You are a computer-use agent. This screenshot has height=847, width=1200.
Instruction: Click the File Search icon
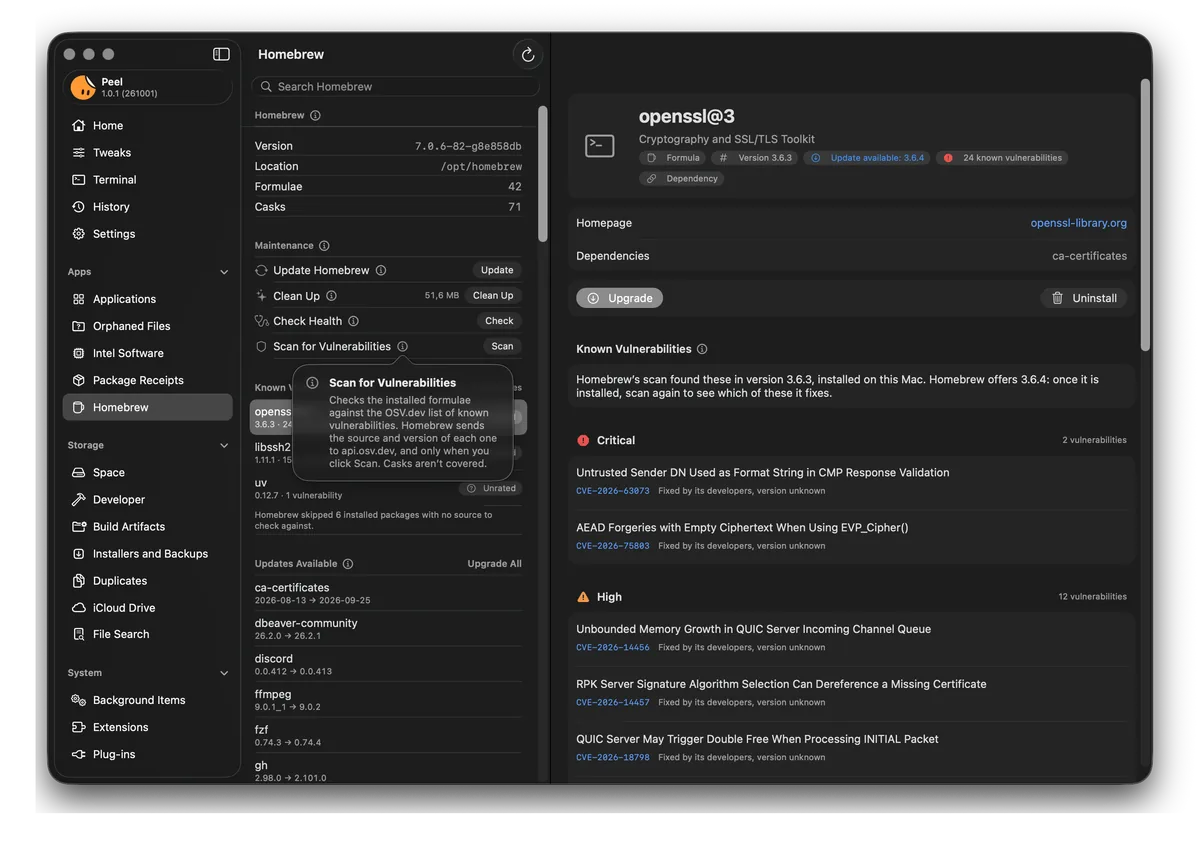pyautogui.click(x=79, y=634)
